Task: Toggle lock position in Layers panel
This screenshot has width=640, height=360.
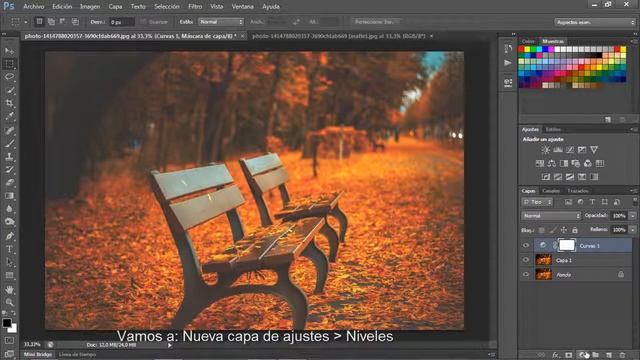Action: click(564, 230)
